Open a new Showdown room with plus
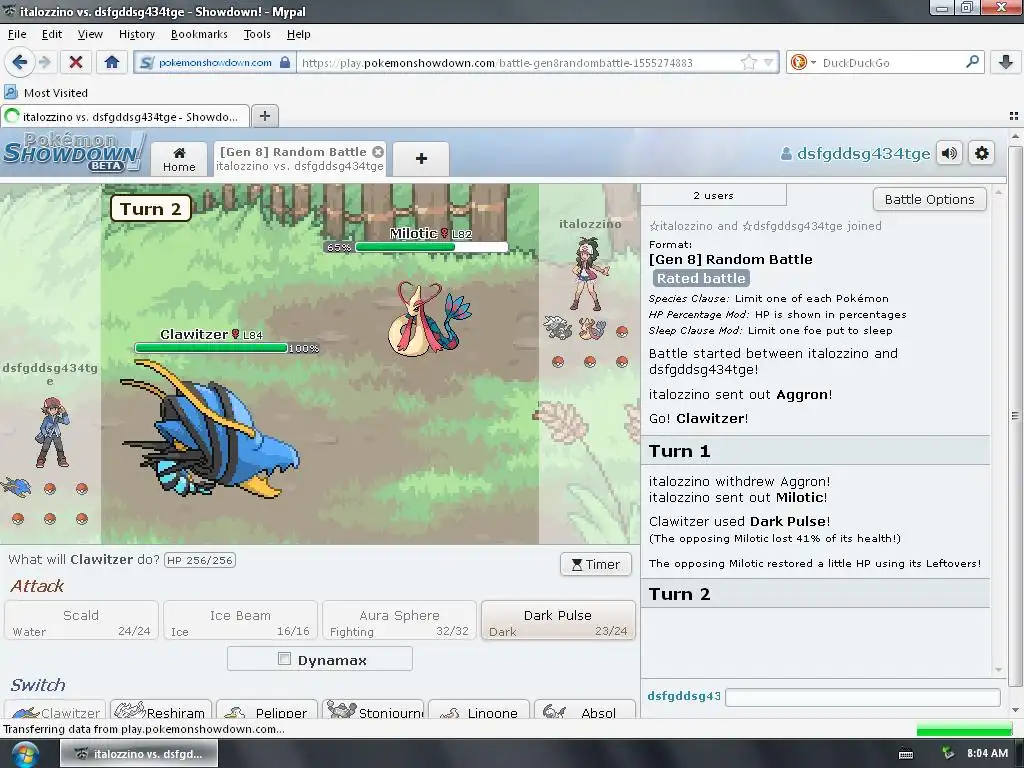 (421, 159)
